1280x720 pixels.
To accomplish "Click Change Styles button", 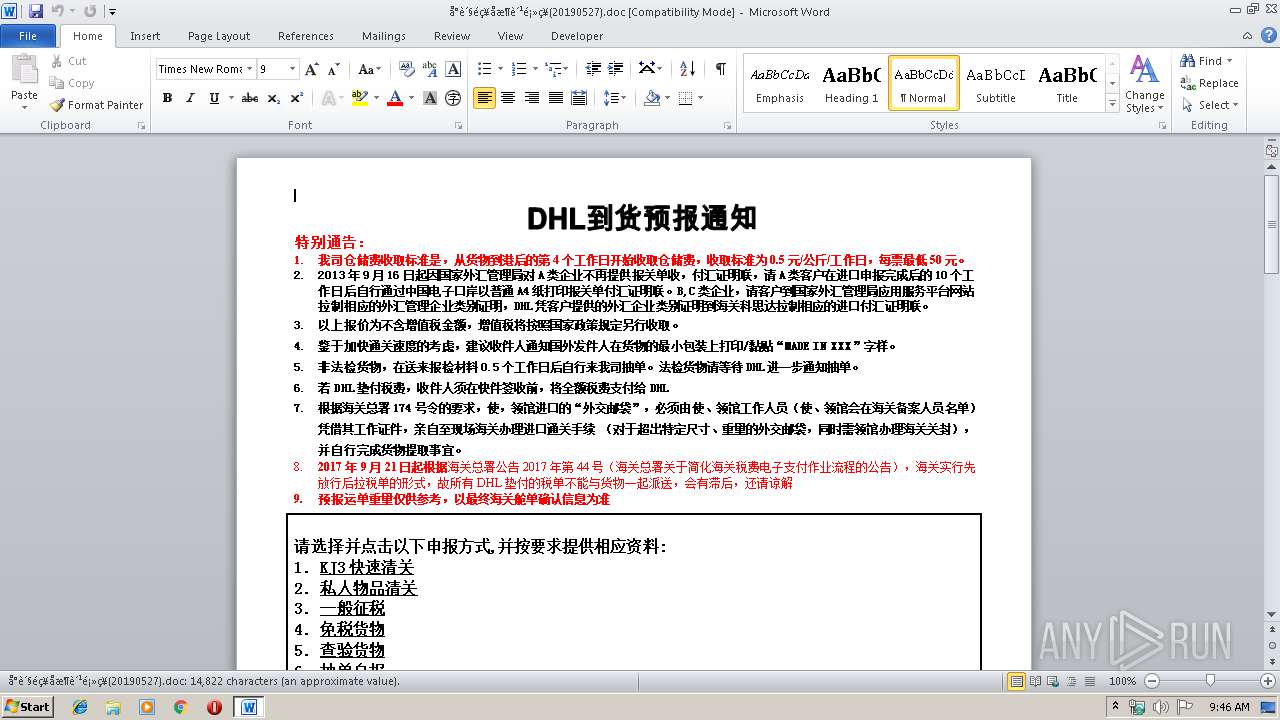I will click(x=1144, y=84).
